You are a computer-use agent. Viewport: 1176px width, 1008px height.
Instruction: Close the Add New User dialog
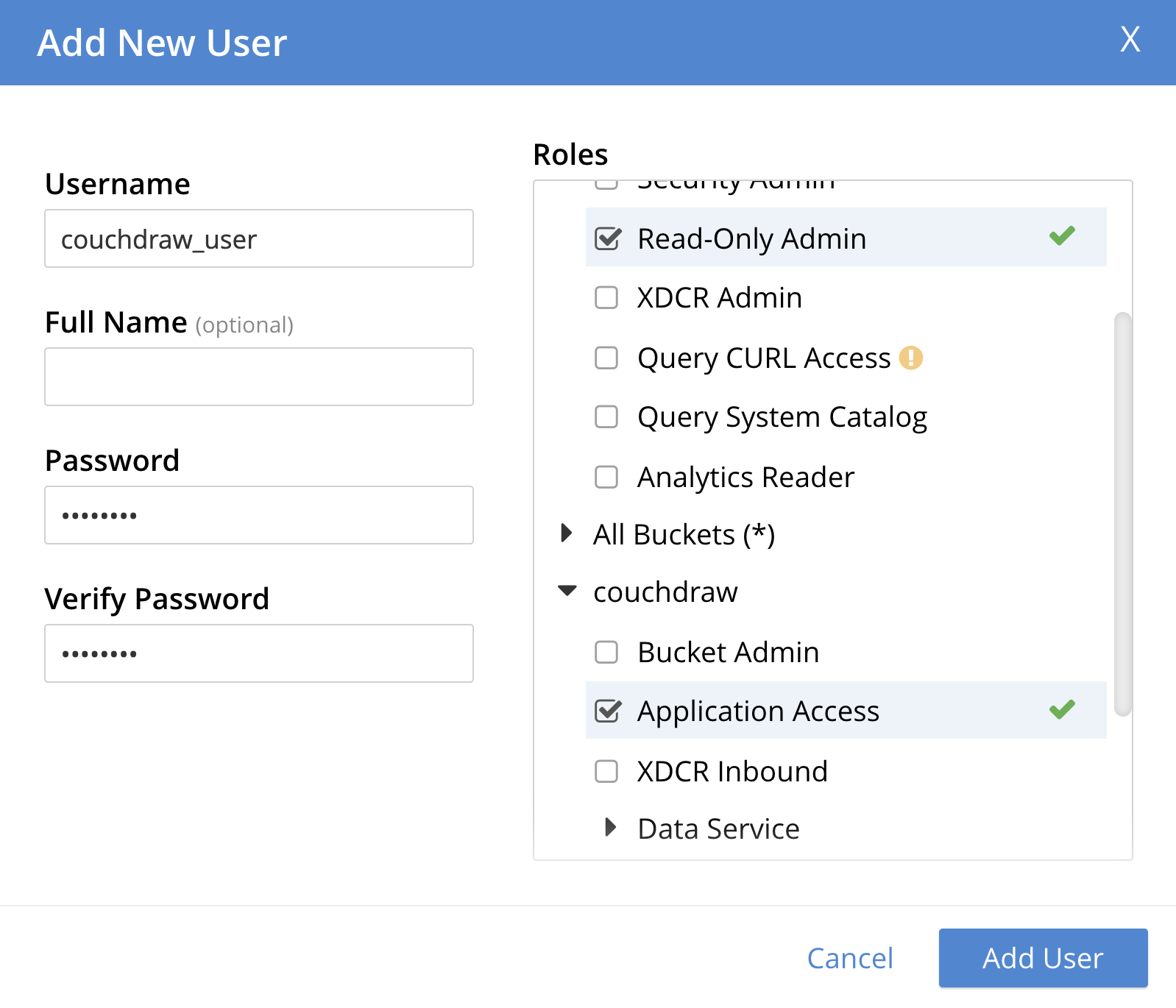1130,39
